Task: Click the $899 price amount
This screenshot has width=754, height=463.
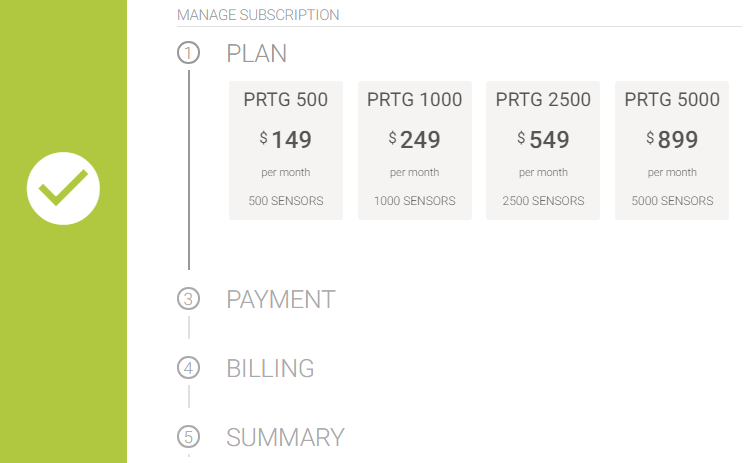Action: pyautogui.click(x=672, y=140)
